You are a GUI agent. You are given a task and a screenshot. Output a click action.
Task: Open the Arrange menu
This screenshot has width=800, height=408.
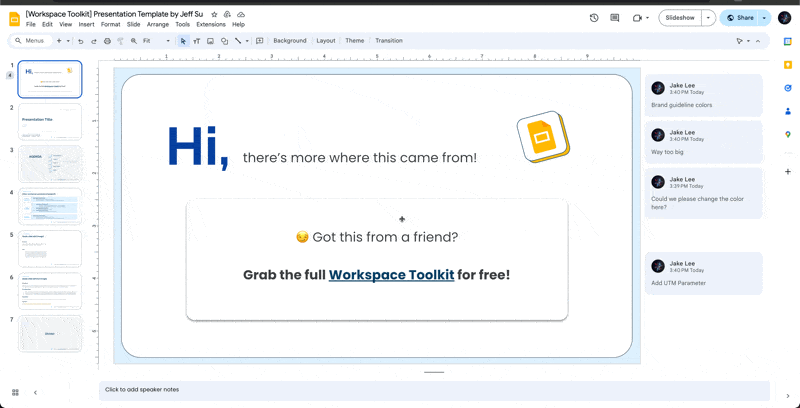tap(158, 24)
